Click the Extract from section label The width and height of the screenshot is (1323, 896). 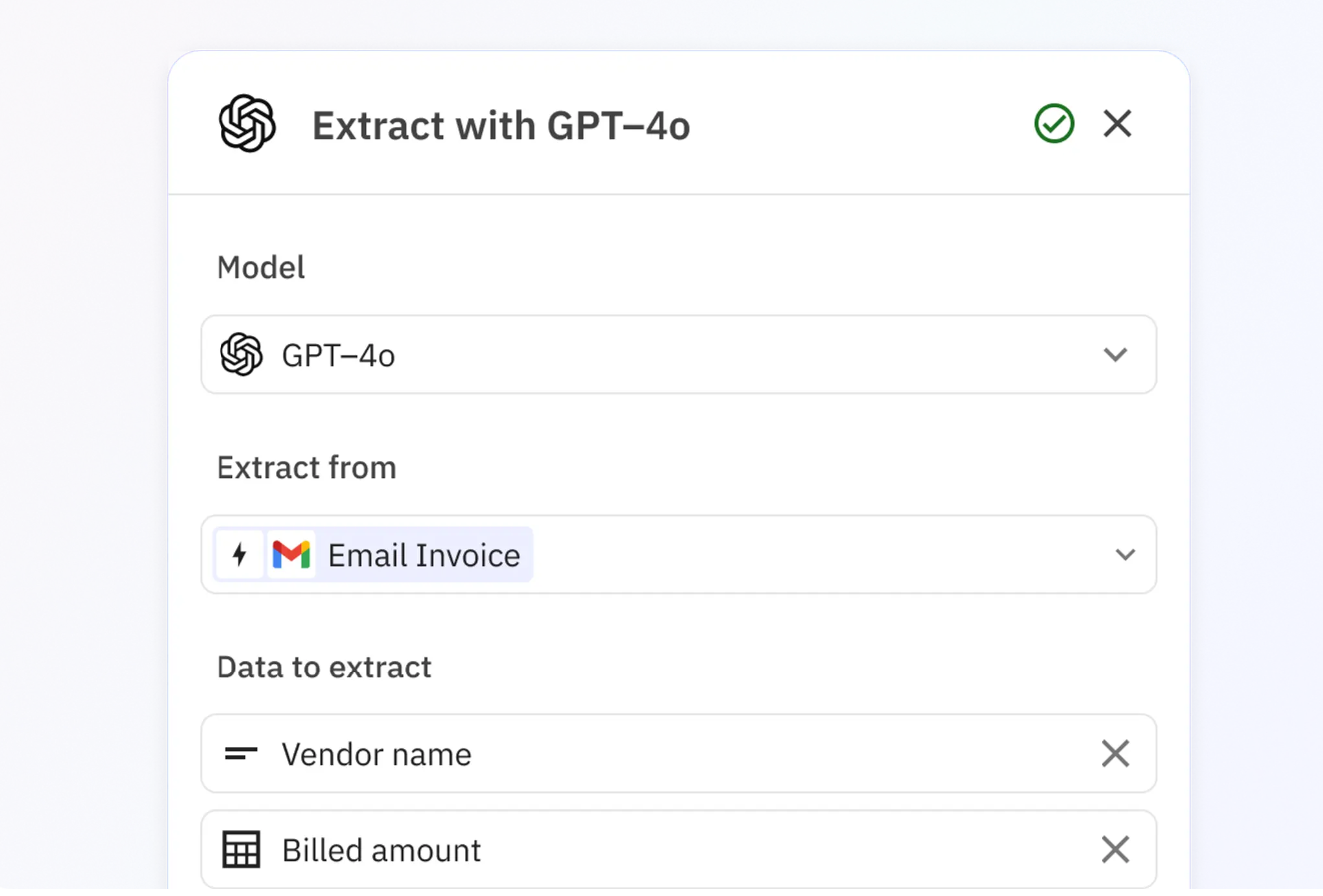306,467
